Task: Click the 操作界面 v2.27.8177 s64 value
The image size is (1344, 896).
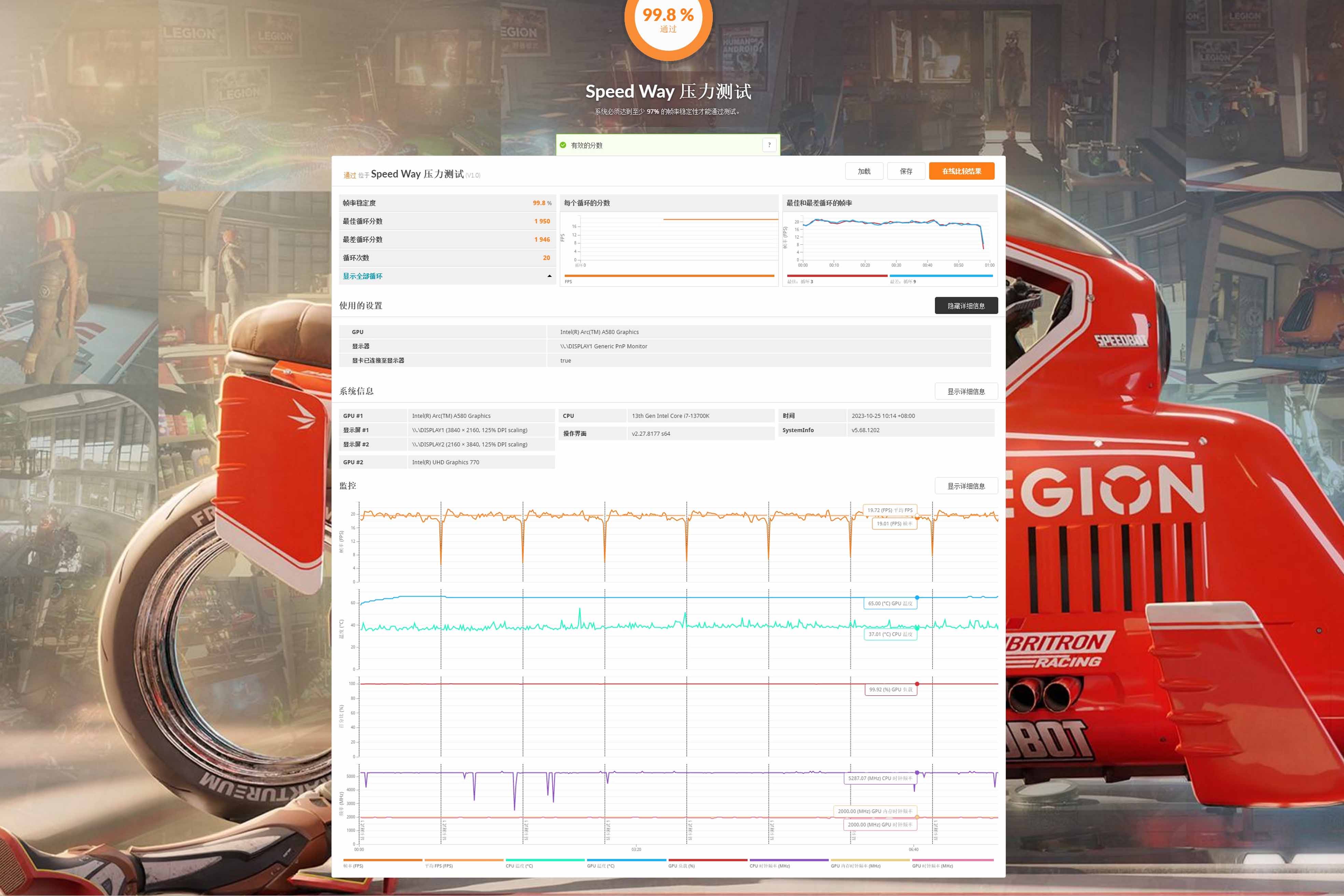Action: tap(651, 434)
